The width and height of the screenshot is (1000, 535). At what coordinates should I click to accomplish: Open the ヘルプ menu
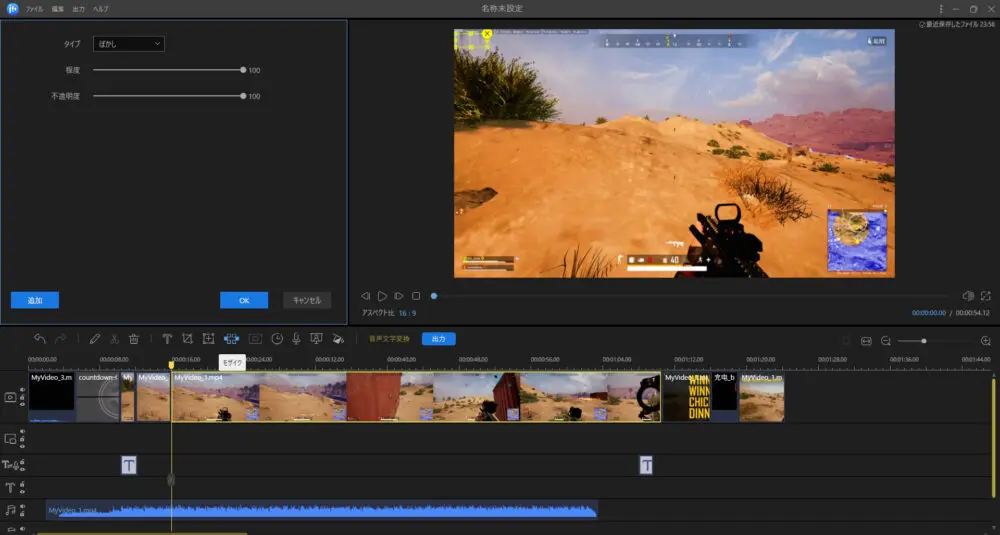(x=100, y=9)
